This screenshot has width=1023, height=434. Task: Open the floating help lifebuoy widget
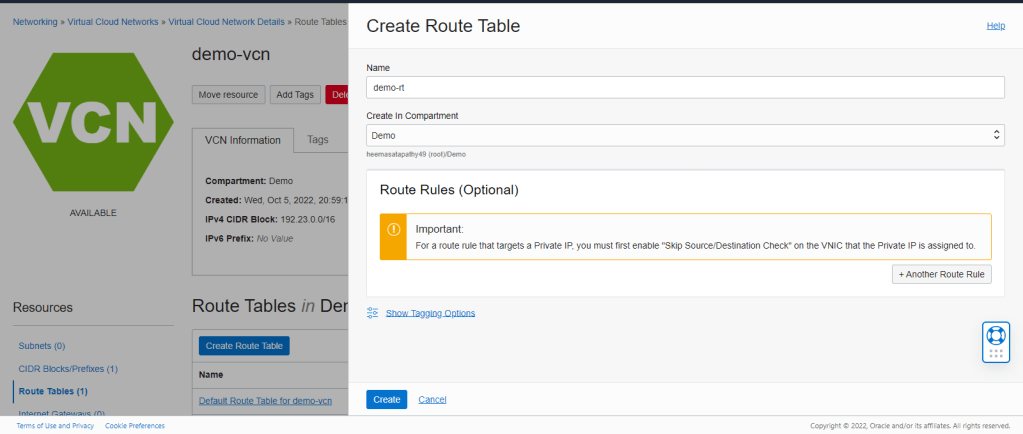point(995,341)
